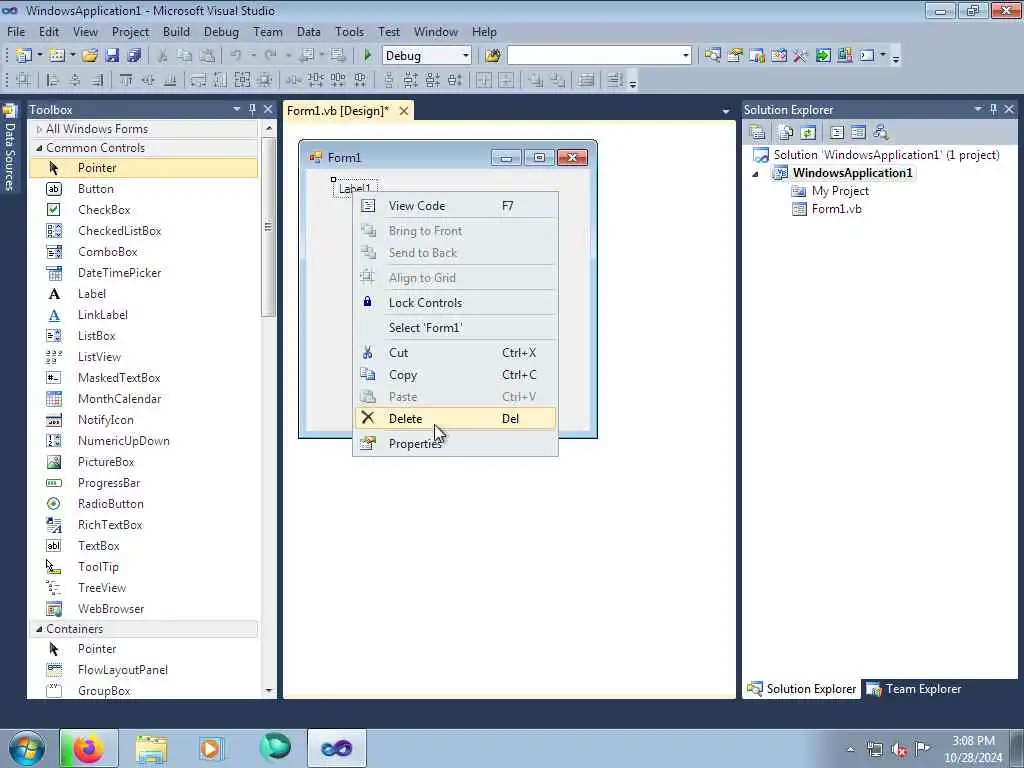Screen dimensions: 1024x768
Task: Click View Code icon in Solution Explorer toolbar
Action: point(837,133)
